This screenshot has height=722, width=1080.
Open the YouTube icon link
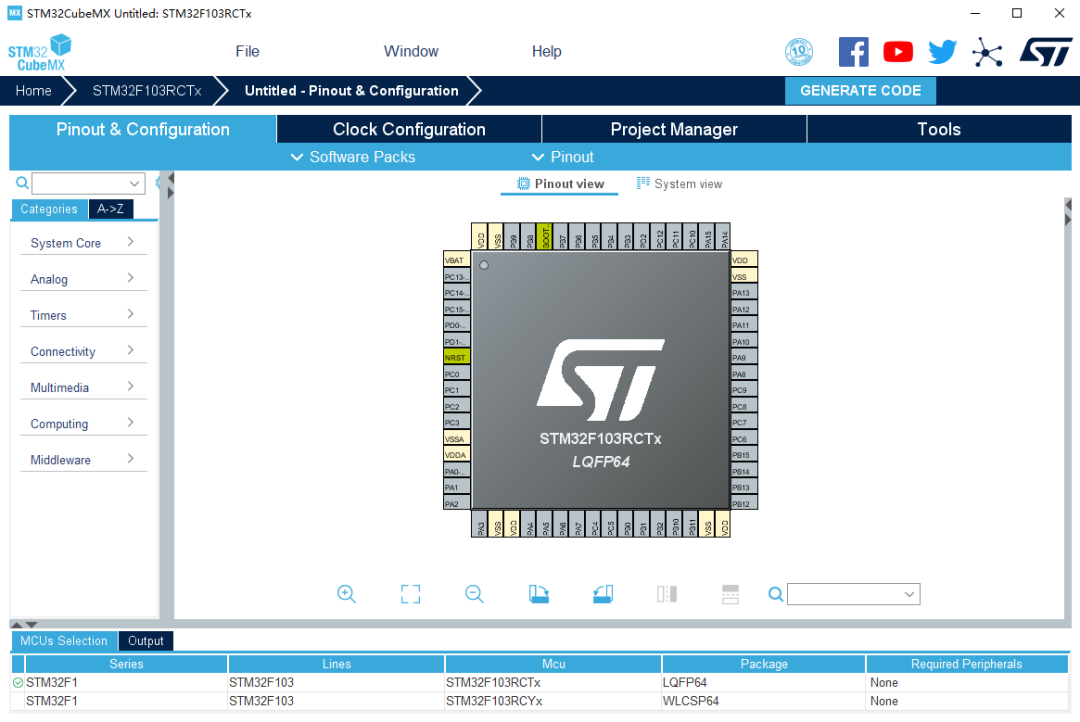click(897, 52)
